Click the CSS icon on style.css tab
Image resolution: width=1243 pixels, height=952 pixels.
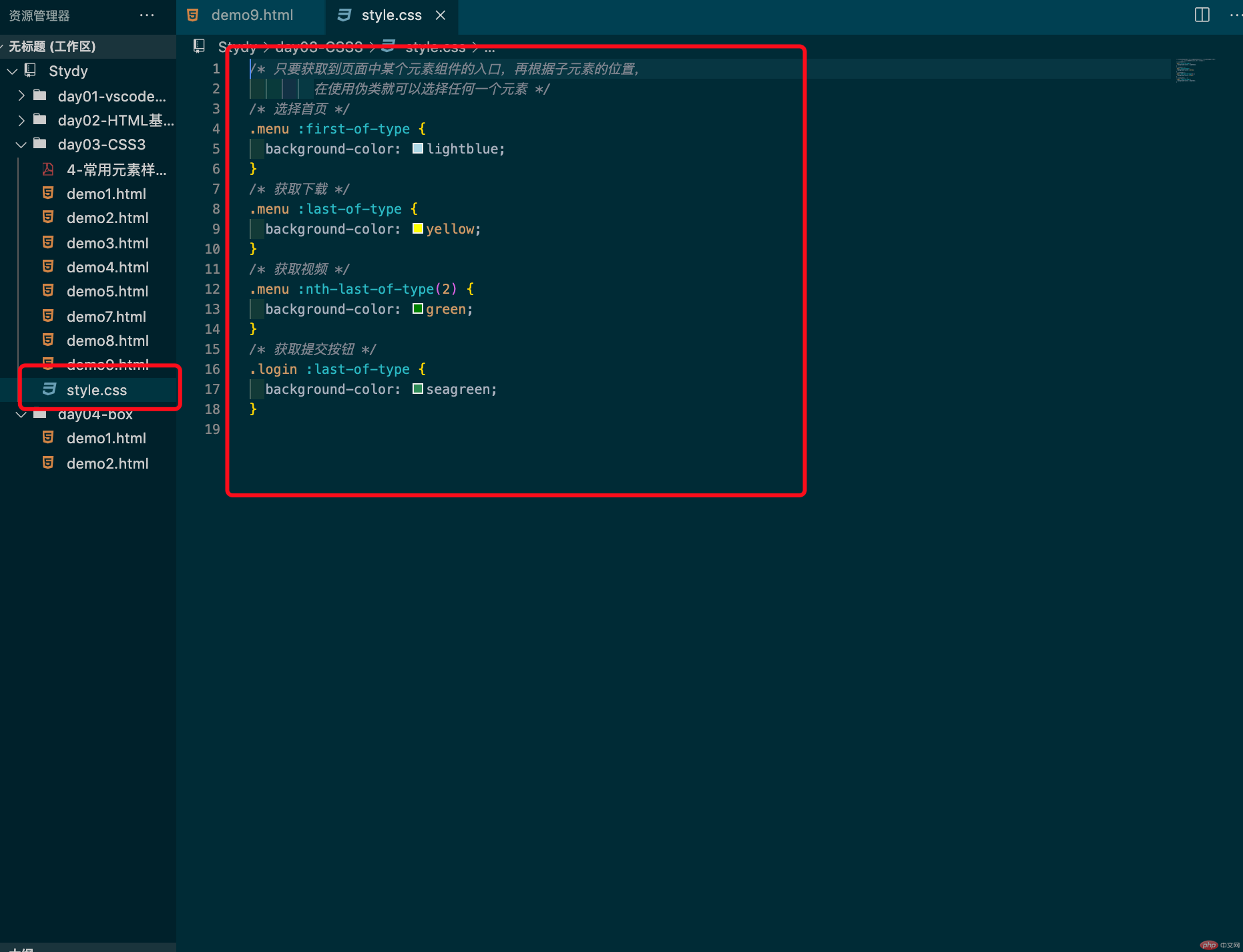[344, 15]
